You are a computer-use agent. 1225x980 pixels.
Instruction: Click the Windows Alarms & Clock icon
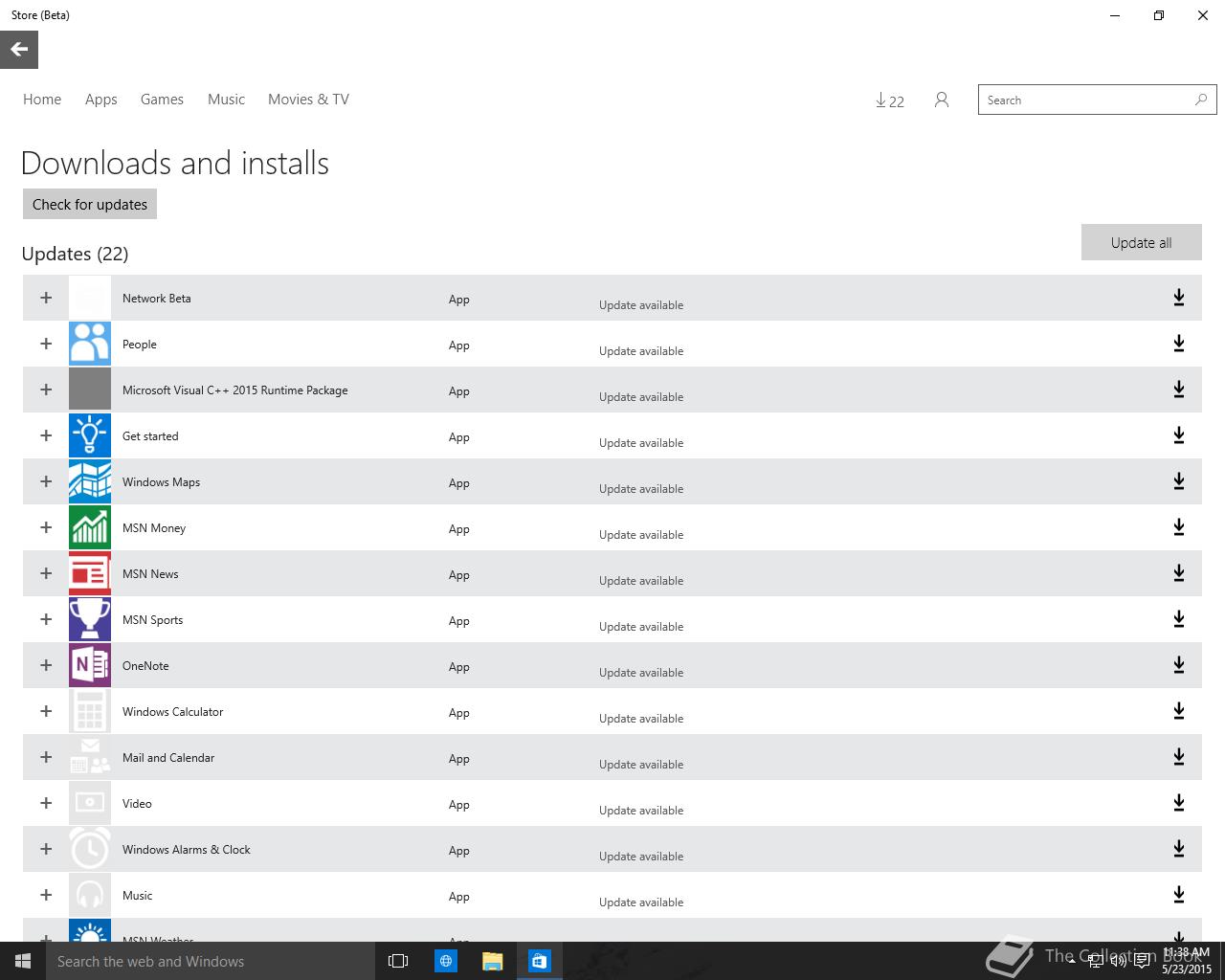click(90, 849)
